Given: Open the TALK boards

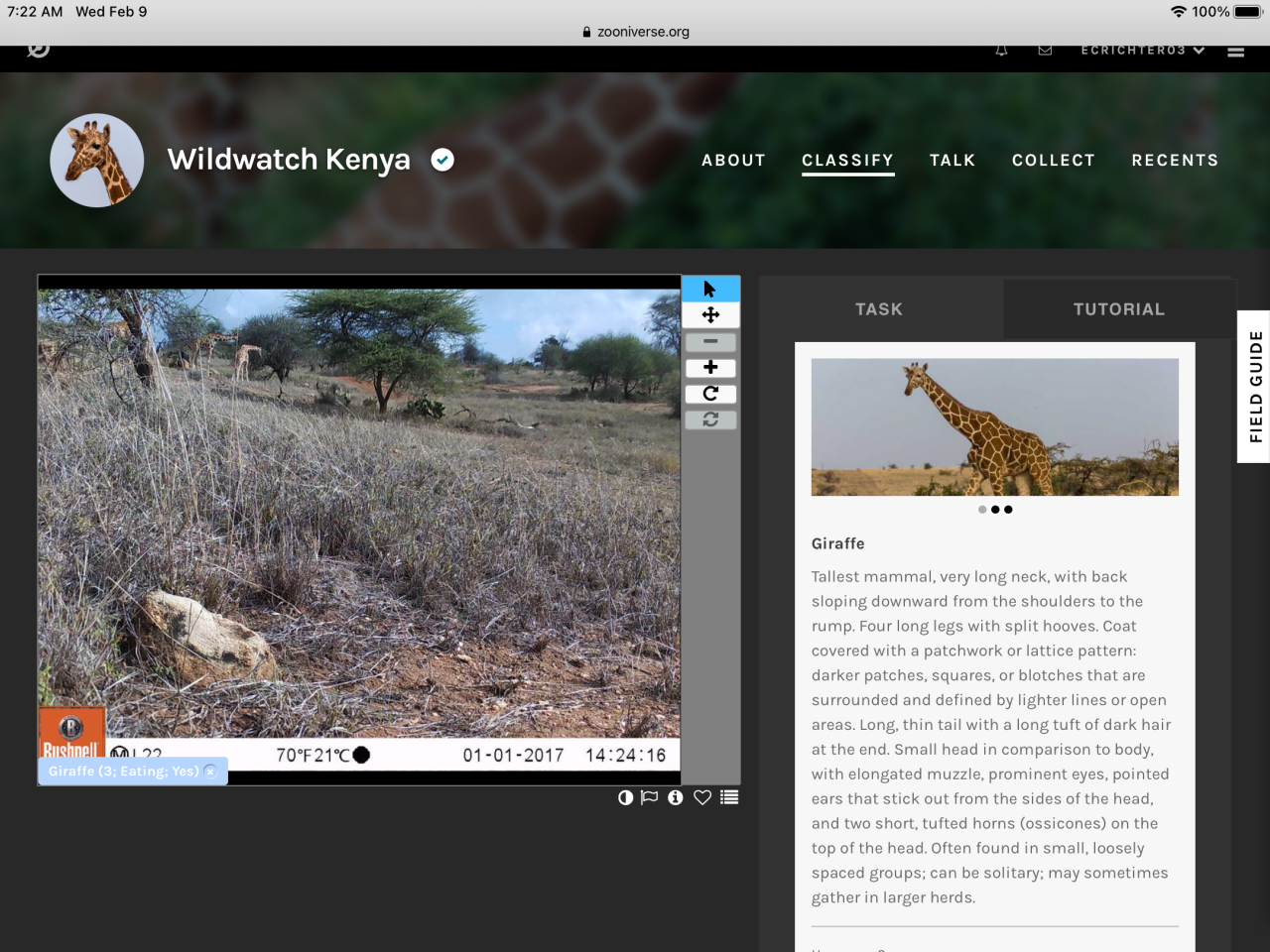Looking at the screenshot, I should pos(952,161).
